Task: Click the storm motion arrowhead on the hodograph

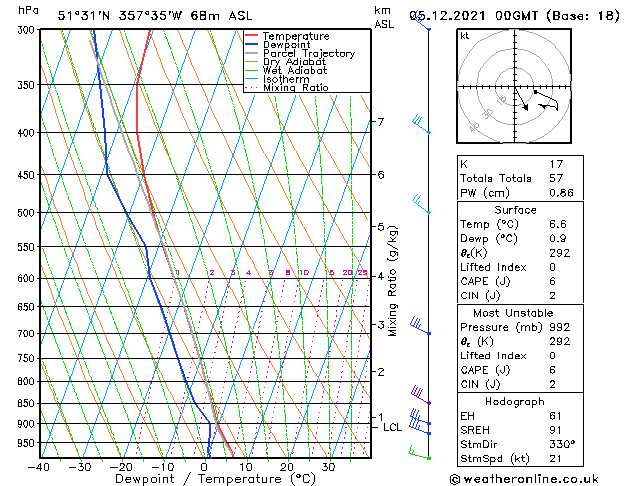Action: (x=526, y=107)
